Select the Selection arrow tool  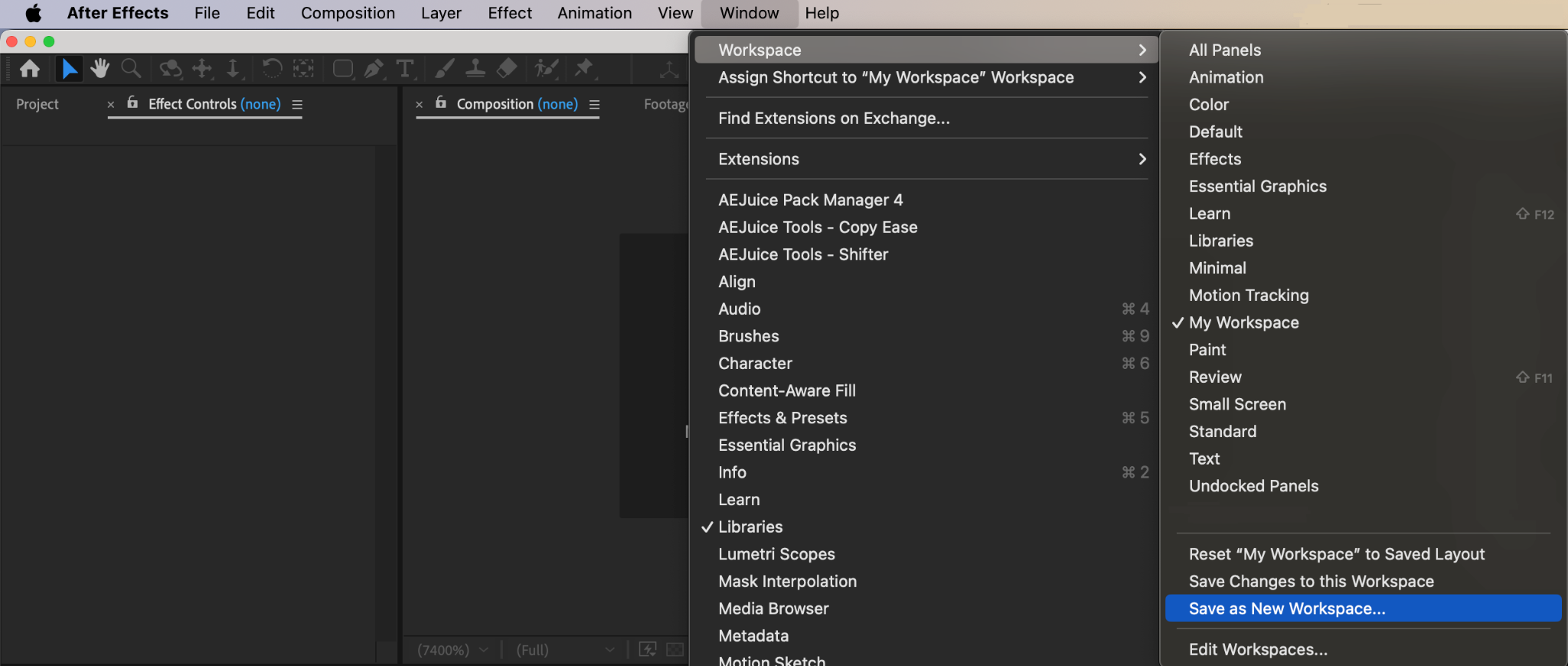pyautogui.click(x=69, y=69)
